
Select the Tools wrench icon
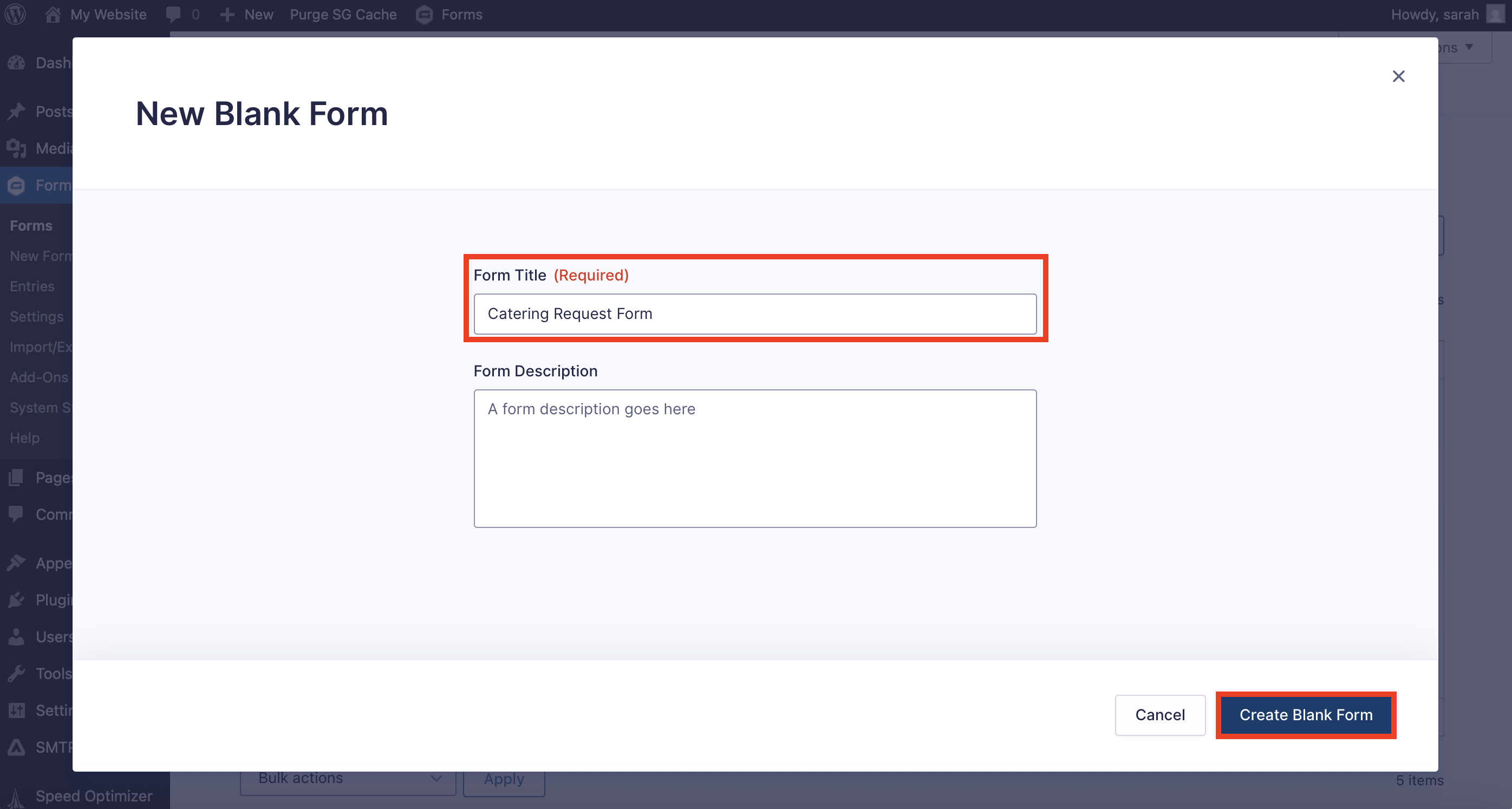click(16, 673)
